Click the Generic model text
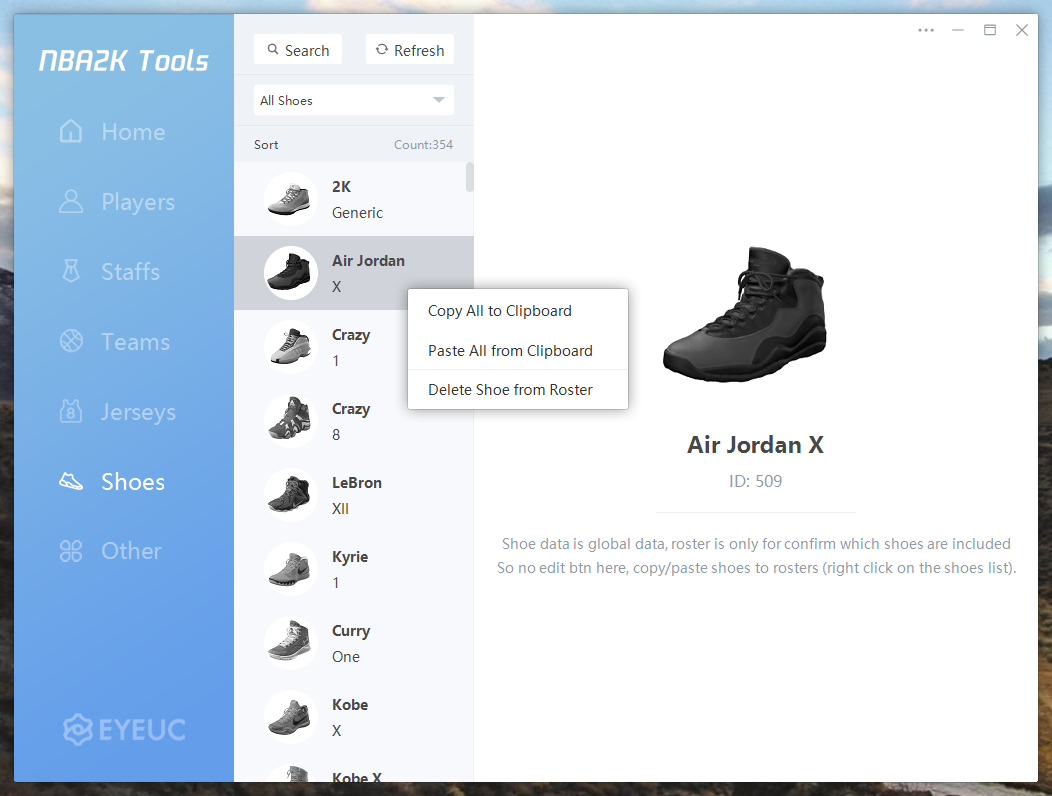The width and height of the screenshot is (1052, 796). pos(357,213)
